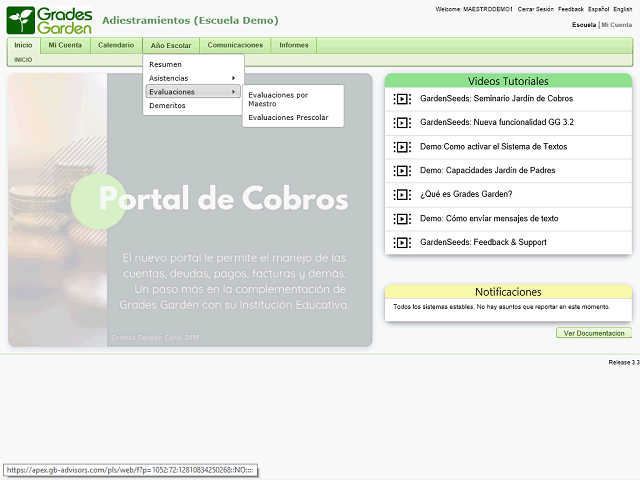
Task: Open Demo: Cómo enviar mensajes de texto
Action: tap(489, 218)
